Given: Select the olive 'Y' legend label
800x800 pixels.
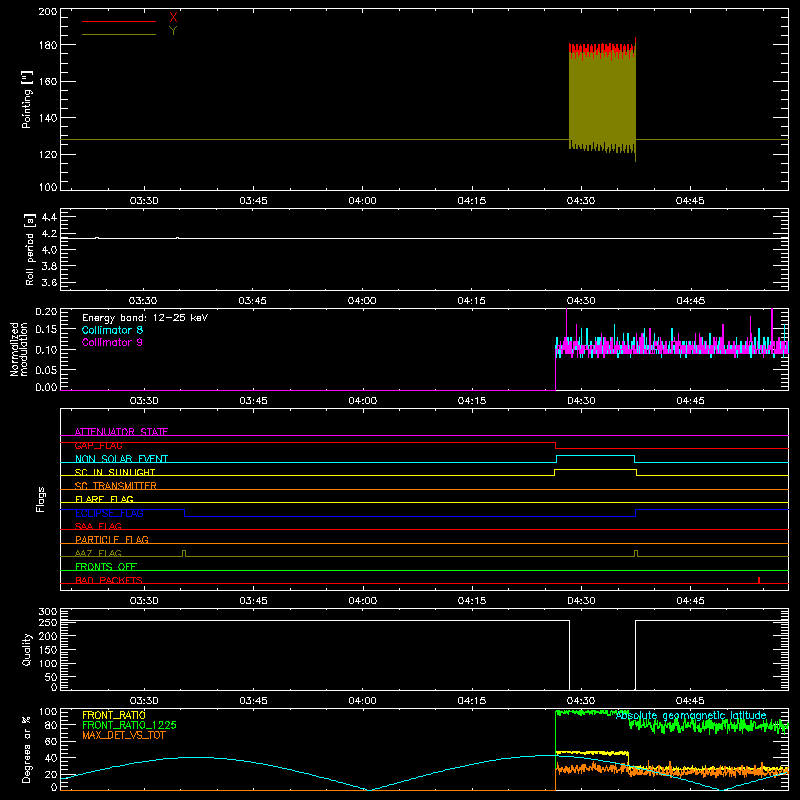Looking at the screenshot, I should tap(173, 31).
